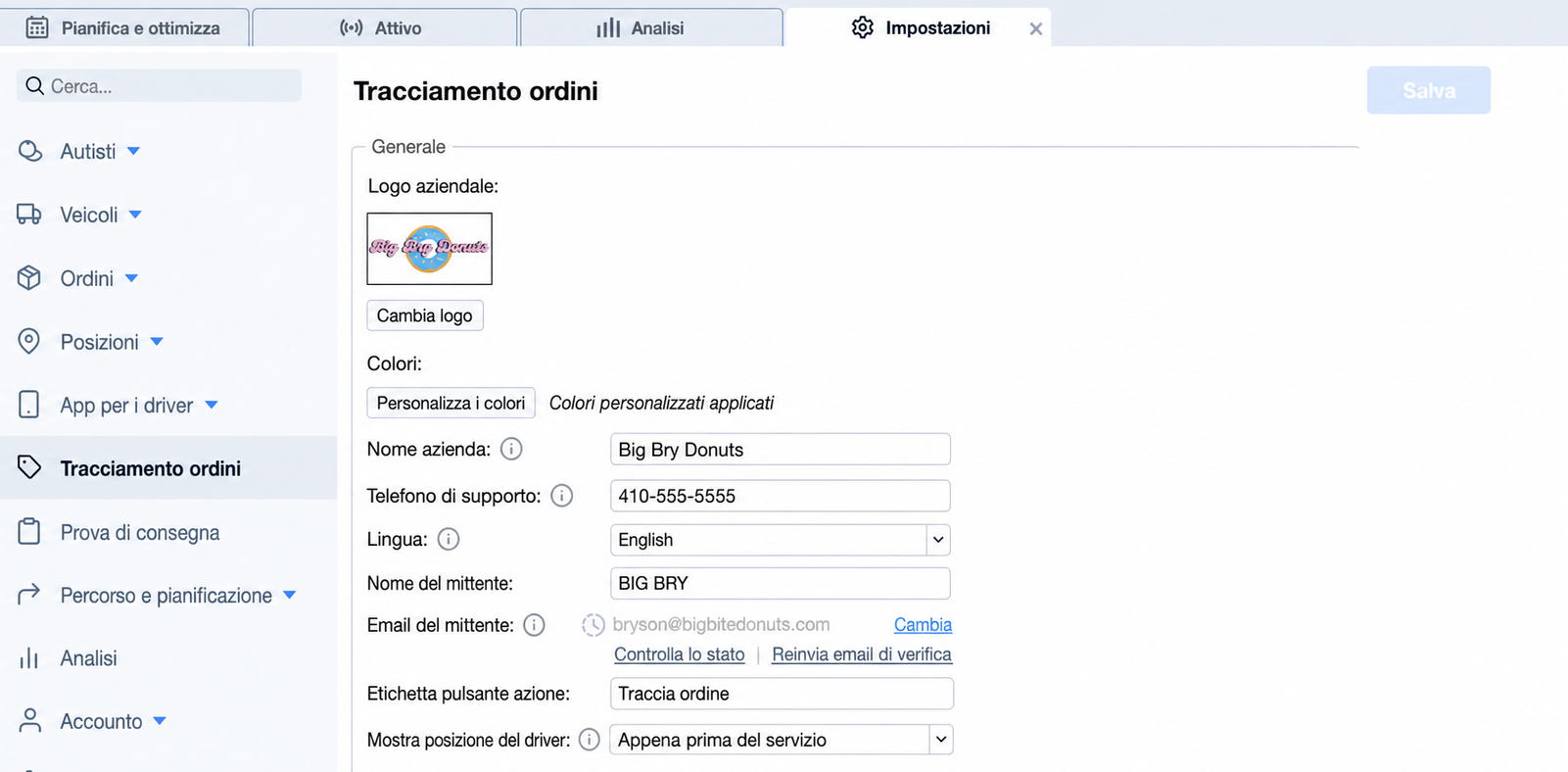Click the info icon beside Email del mittente
Image resolution: width=1568 pixels, height=772 pixels.
534,625
